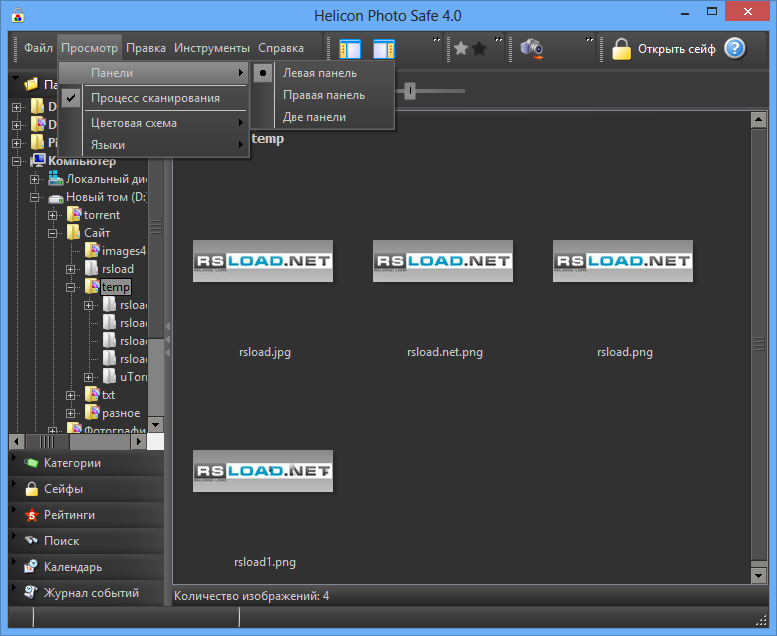Click the Сейфы lock icon
Screen dimensions: 777x636
(32, 489)
